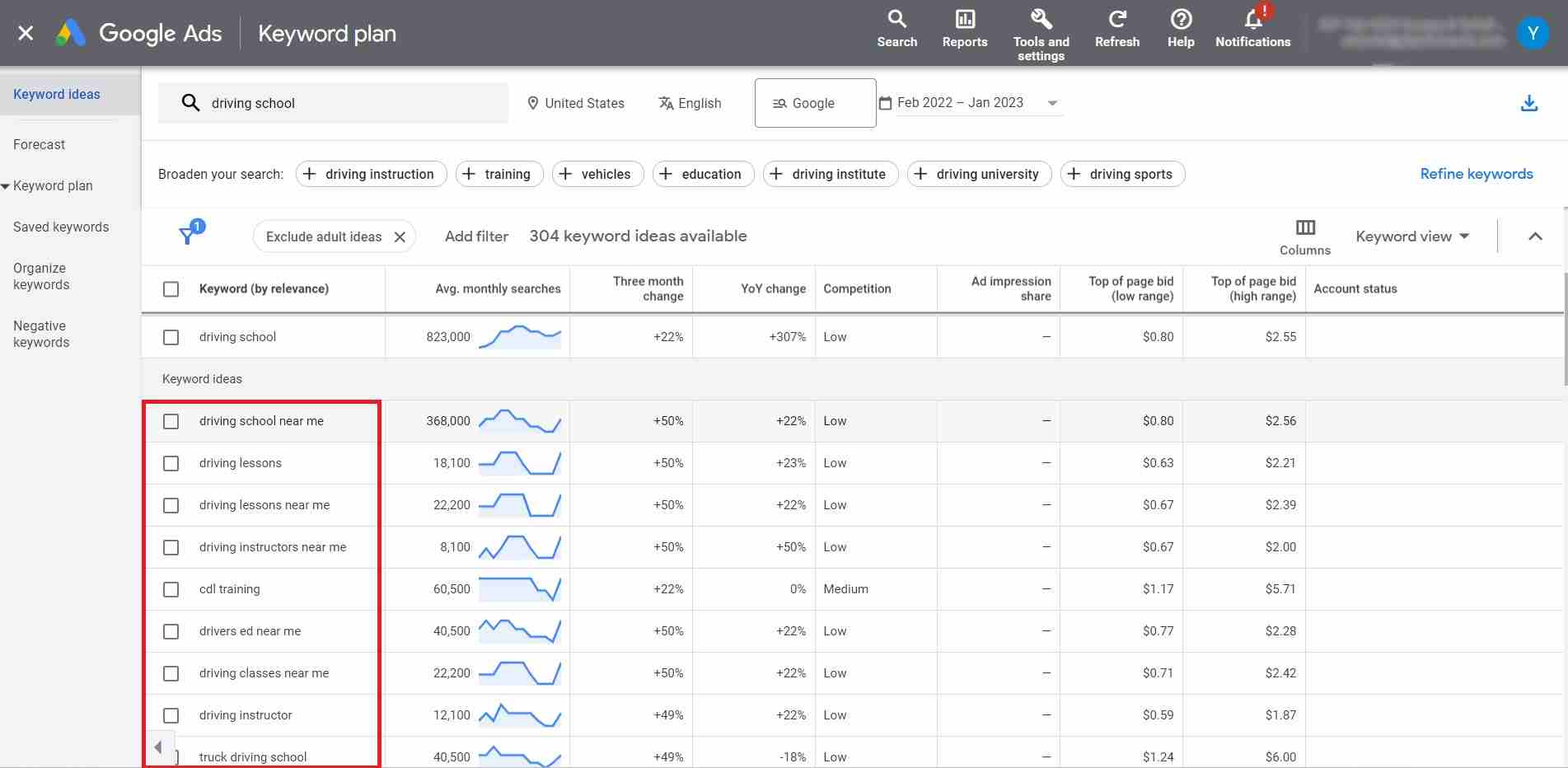The height and width of the screenshot is (768, 1568).
Task: Check the Notifications bell
Action: pyautogui.click(x=1252, y=29)
